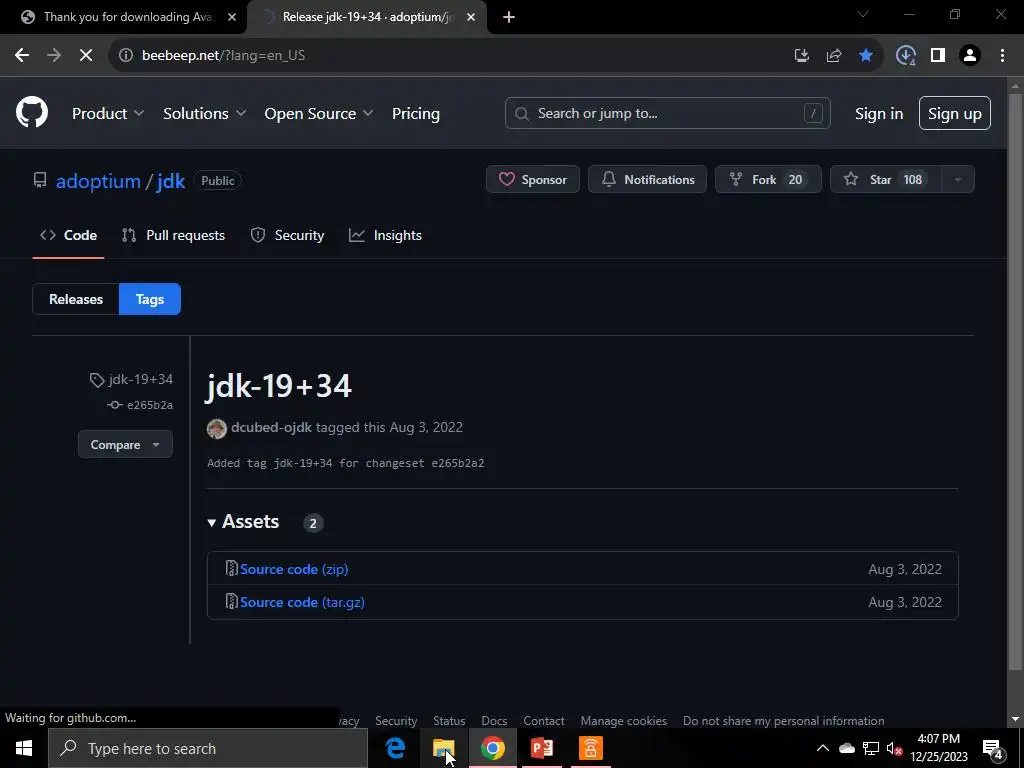Close the Release jdk-19+34 tab

pyautogui.click(x=471, y=17)
